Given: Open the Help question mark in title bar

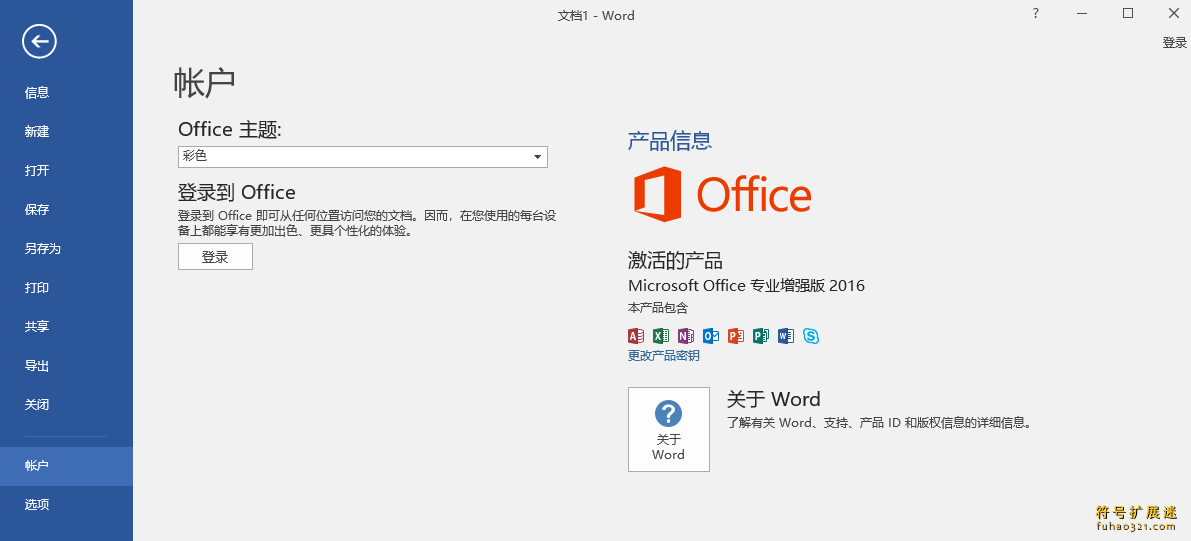Looking at the screenshot, I should [x=1035, y=13].
